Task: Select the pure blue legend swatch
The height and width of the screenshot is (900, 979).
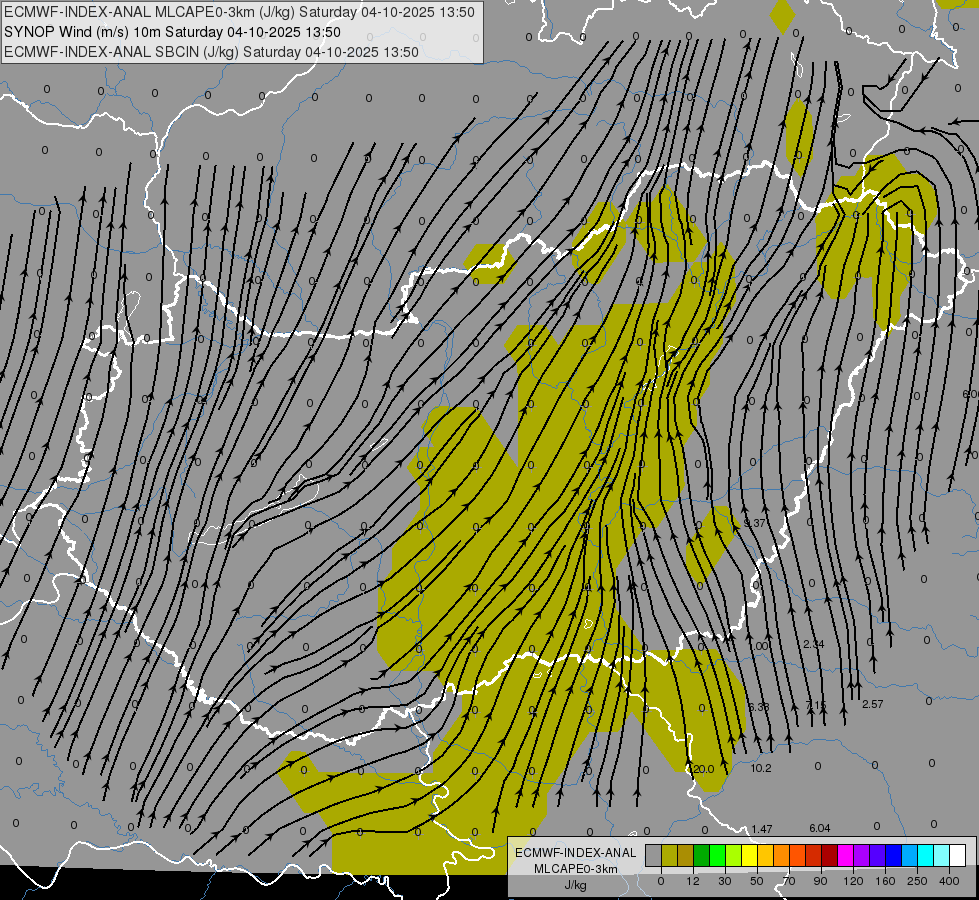Action: click(x=894, y=855)
